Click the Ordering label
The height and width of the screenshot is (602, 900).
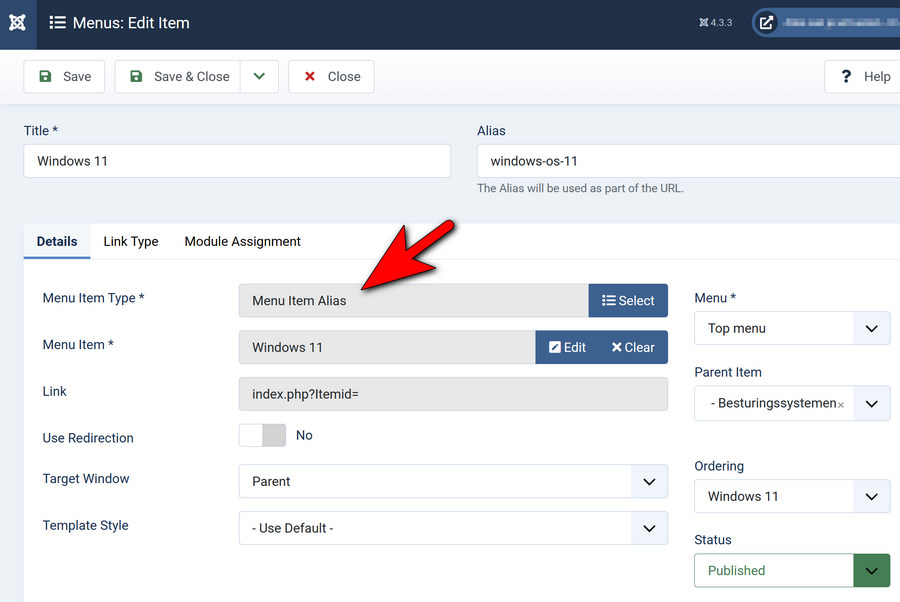pyautogui.click(x=719, y=466)
